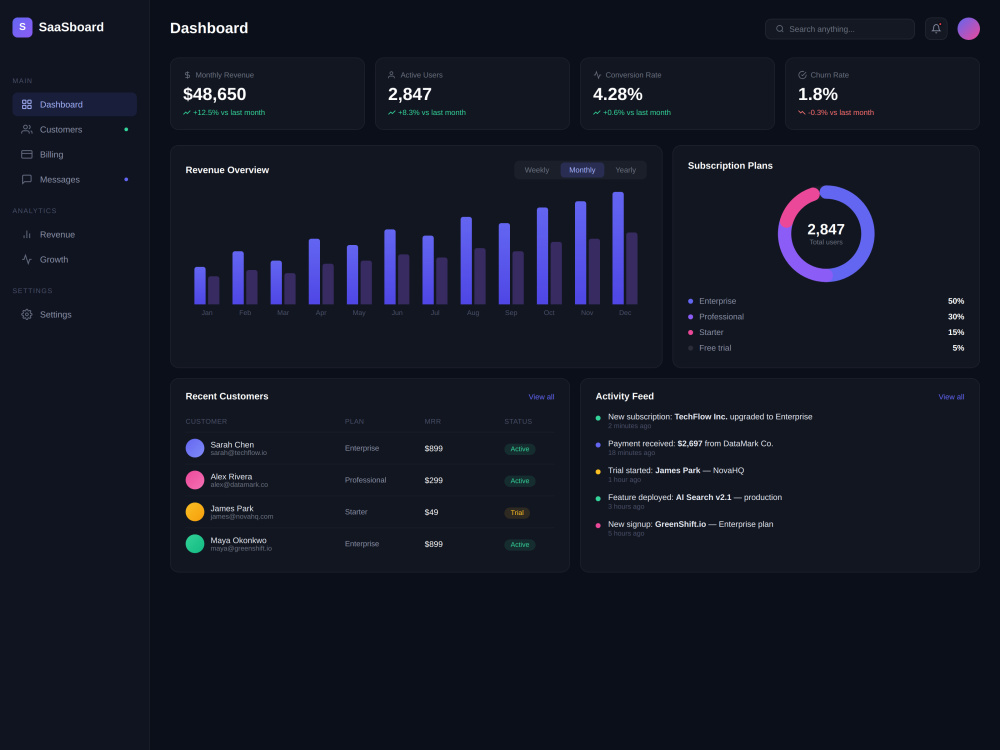Open the notifications bell
The height and width of the screenshot is (750, 1000).
pos(936,29)
